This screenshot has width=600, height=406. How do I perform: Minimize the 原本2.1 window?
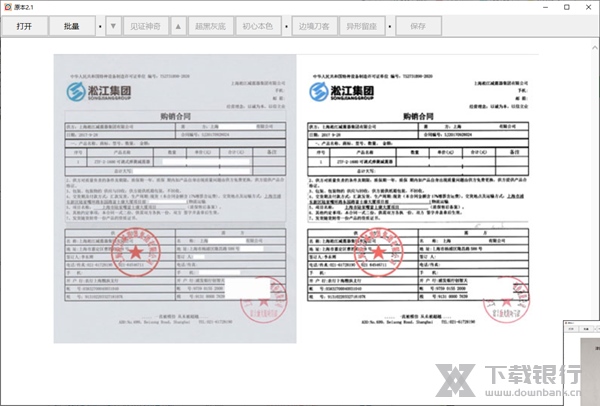pos(546,7)
